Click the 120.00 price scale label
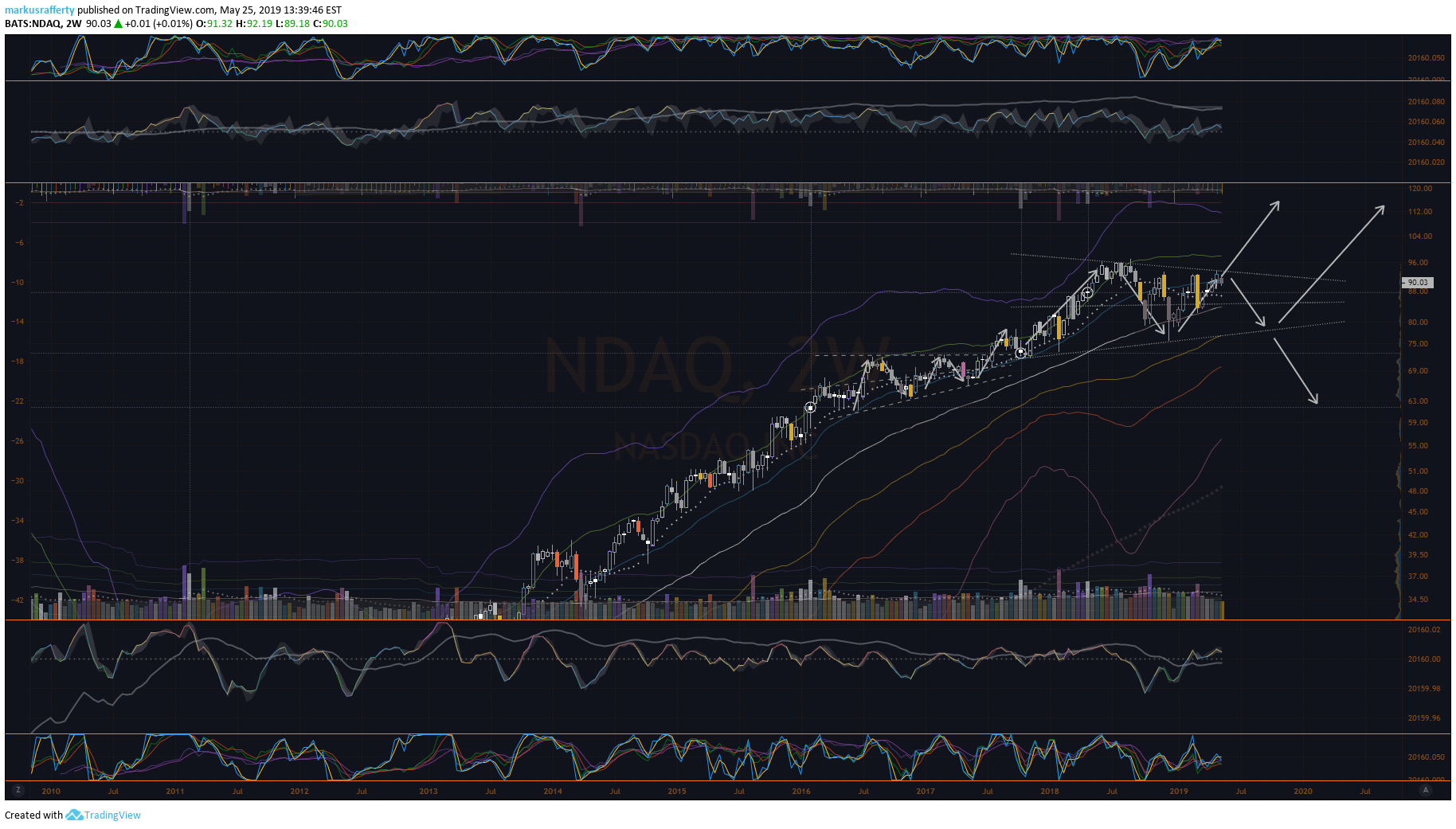 (x=1420, y=188)
